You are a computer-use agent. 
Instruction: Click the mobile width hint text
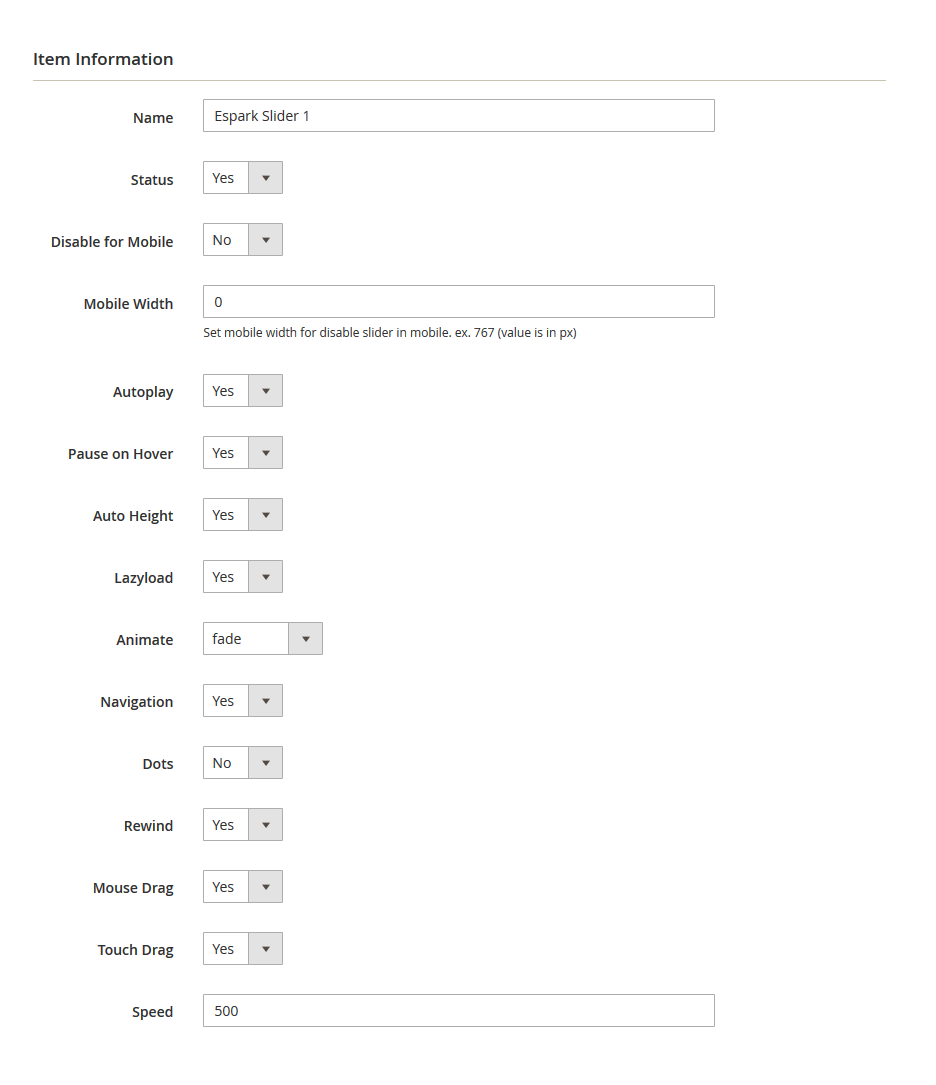pos(390,333)
